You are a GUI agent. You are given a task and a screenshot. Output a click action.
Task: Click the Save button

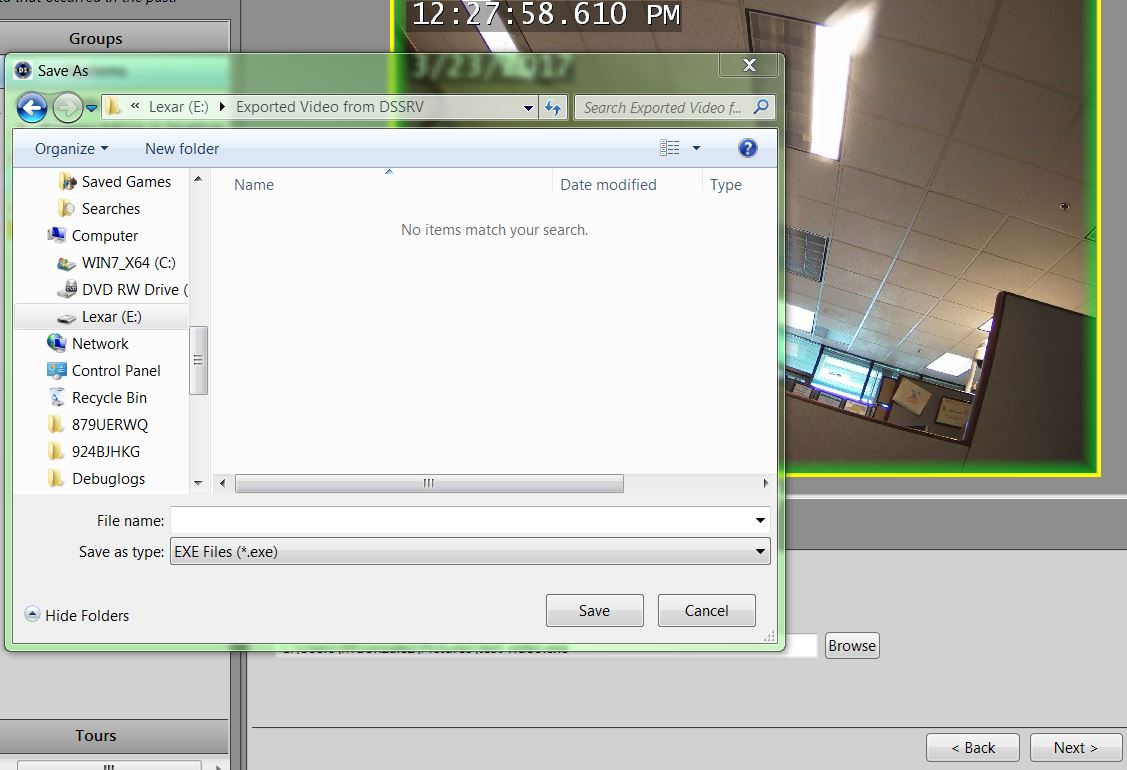click(594, 610)
